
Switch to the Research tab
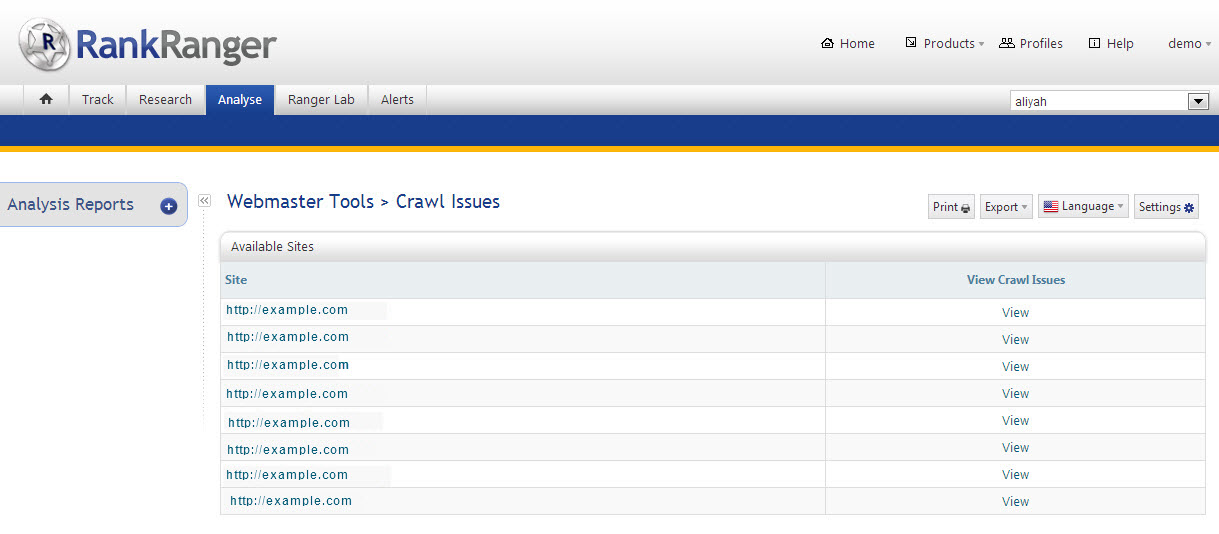click(x=165, y=100)
